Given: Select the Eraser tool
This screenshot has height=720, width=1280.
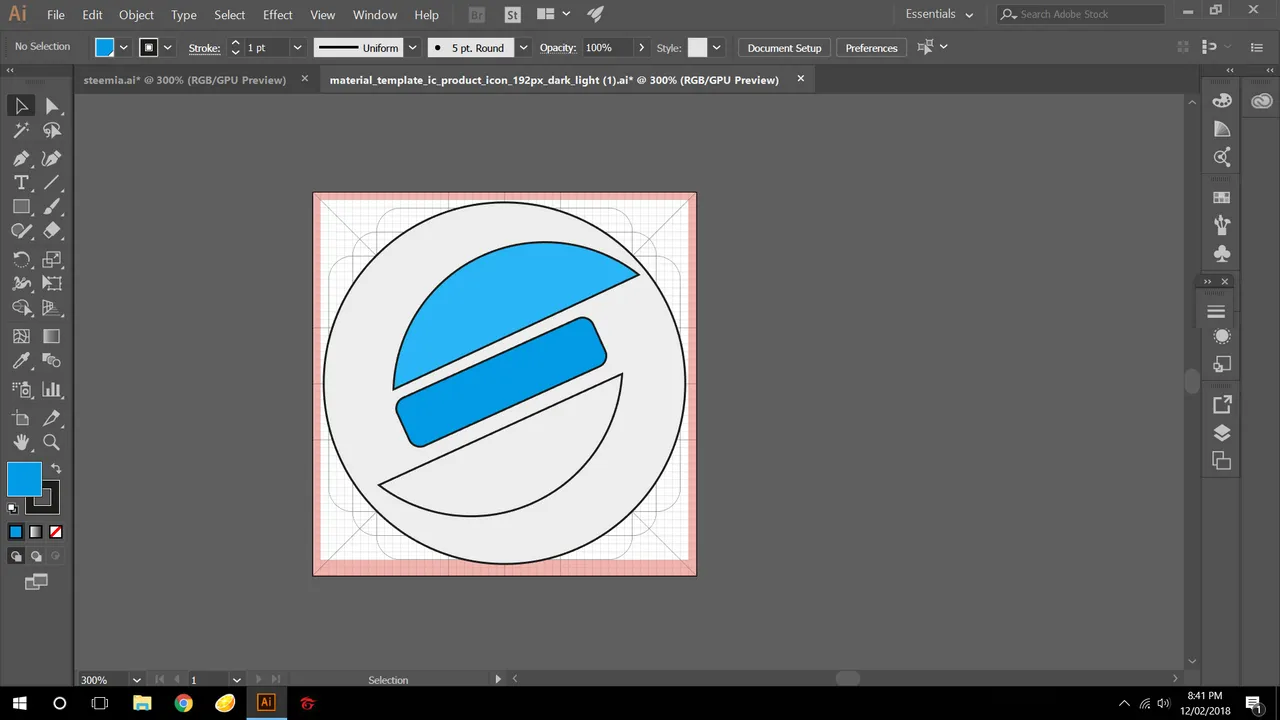Looking at the screenshot, I should (x=52, y=230).
